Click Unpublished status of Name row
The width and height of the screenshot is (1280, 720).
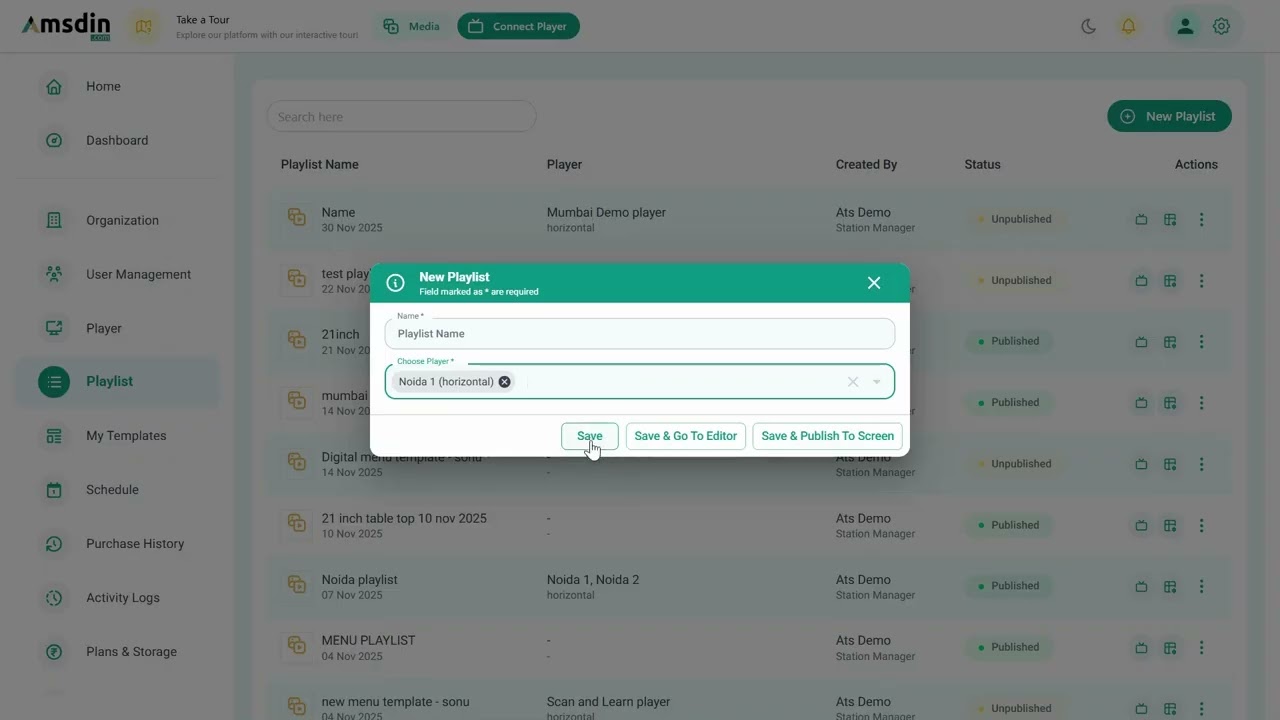1014,220
